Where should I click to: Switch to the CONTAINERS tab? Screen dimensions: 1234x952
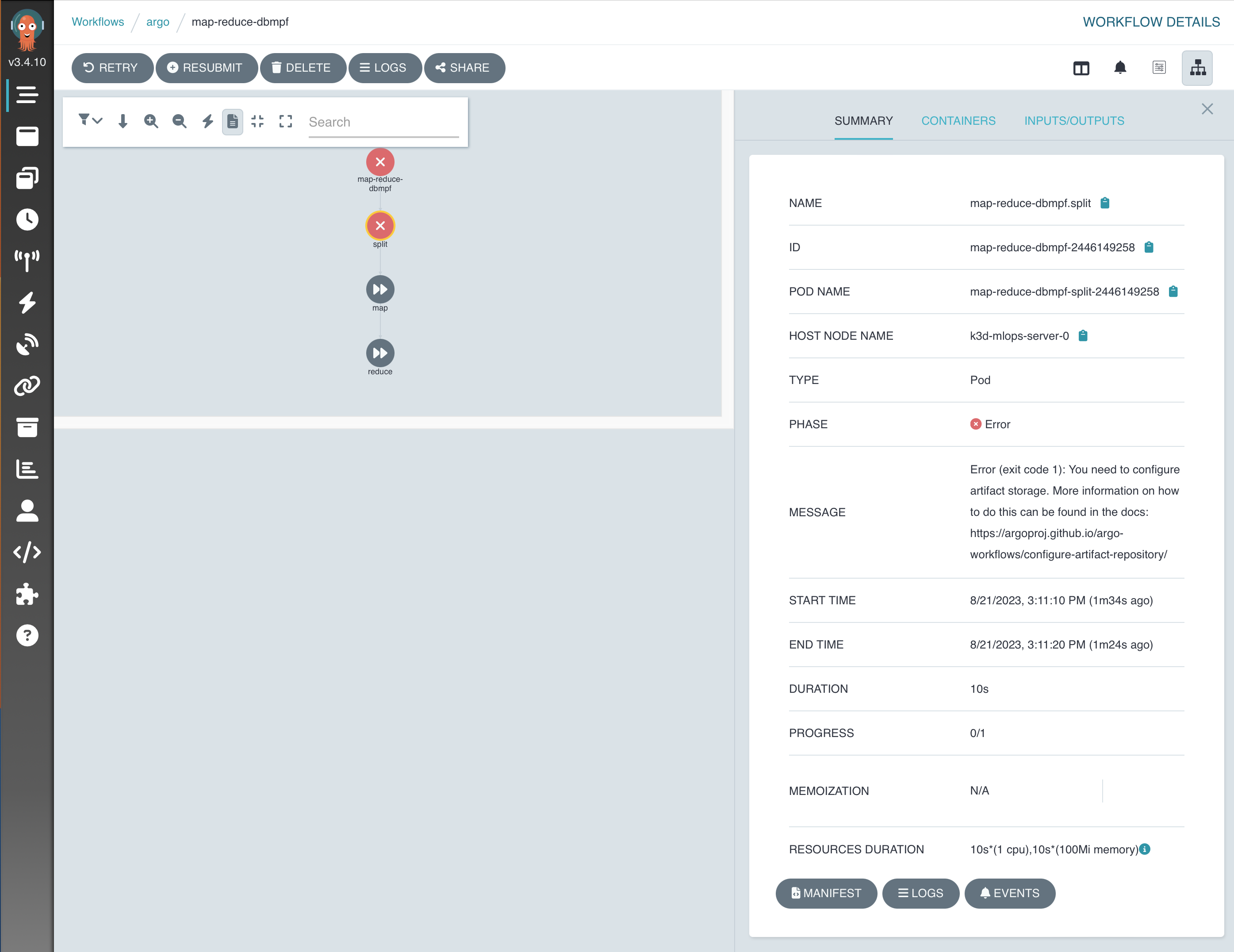pos(958,121)
